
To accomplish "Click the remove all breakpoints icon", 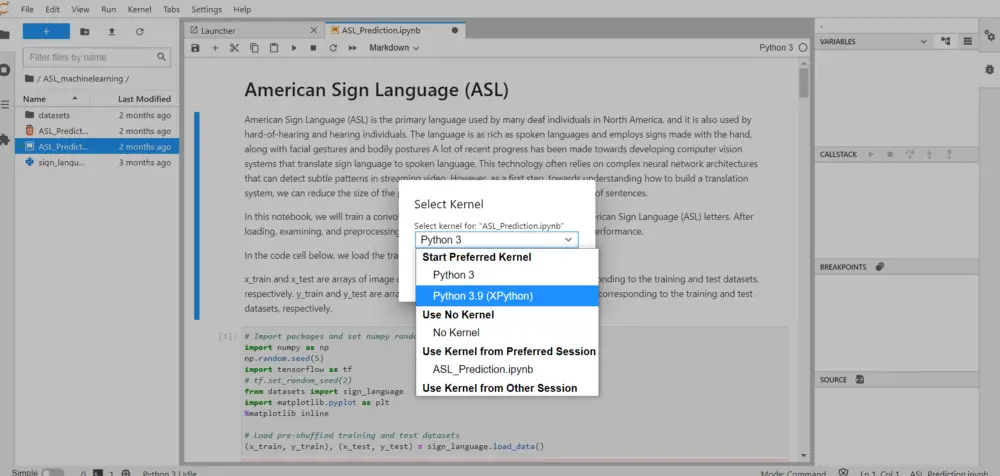I will point(880,267).
